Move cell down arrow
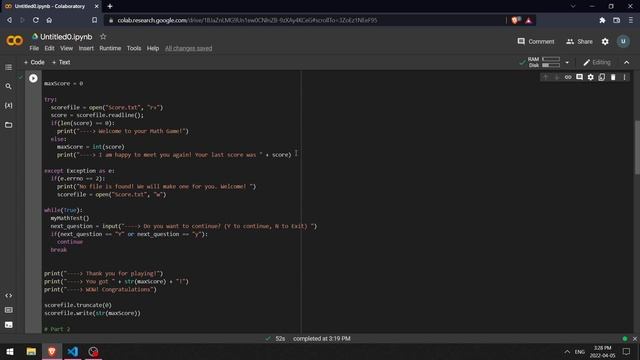Viewport: 640px width, 360px height. (557, 77)
